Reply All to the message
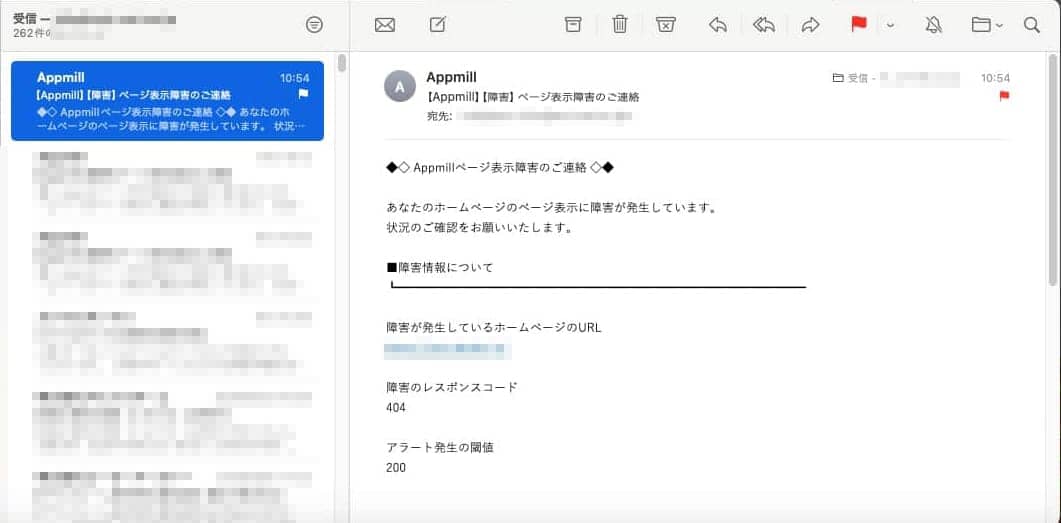The height and width of the screenshot is (523, 1061). click(x=764, y=25)
